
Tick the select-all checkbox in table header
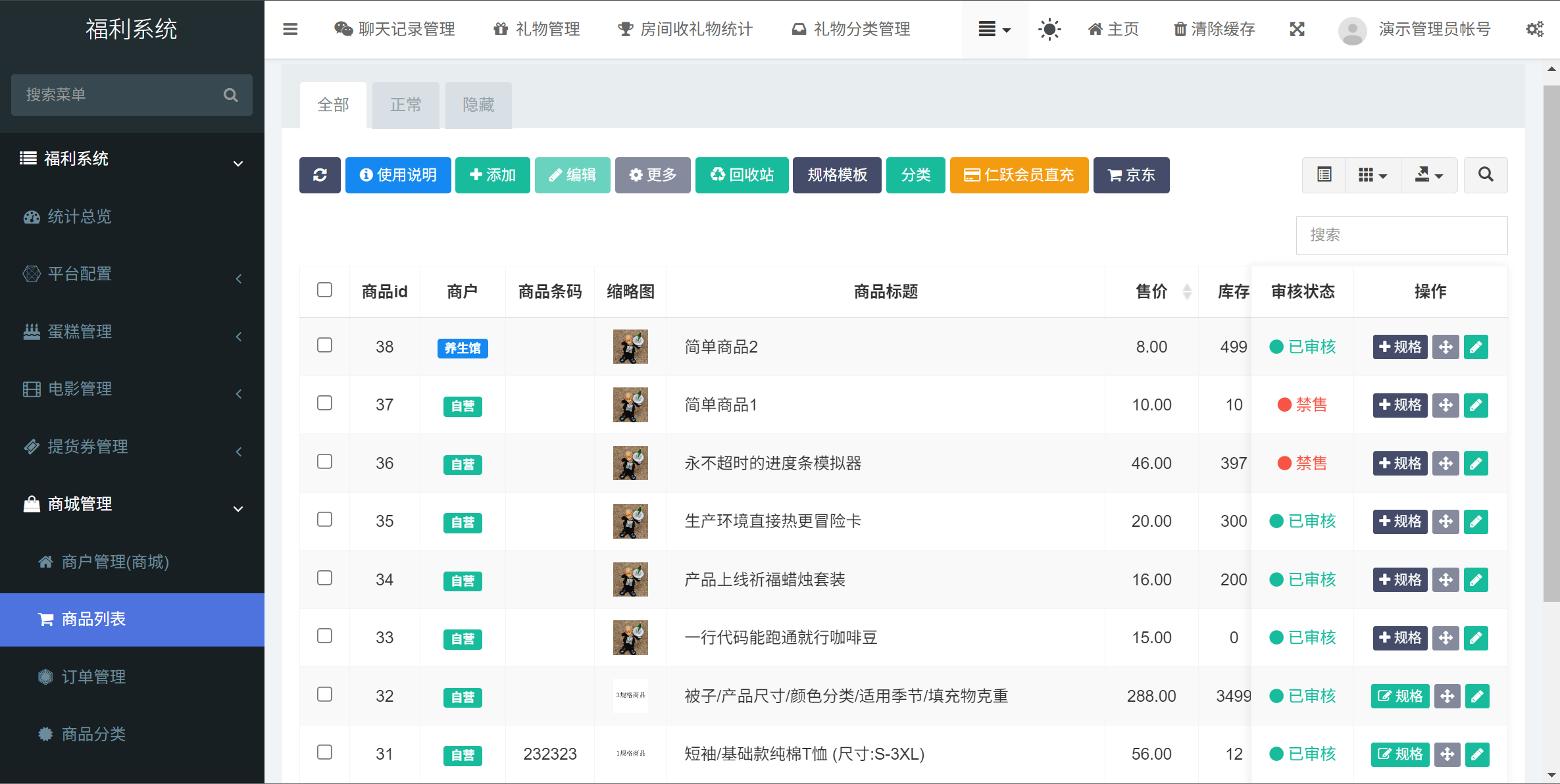coord(324,290)
